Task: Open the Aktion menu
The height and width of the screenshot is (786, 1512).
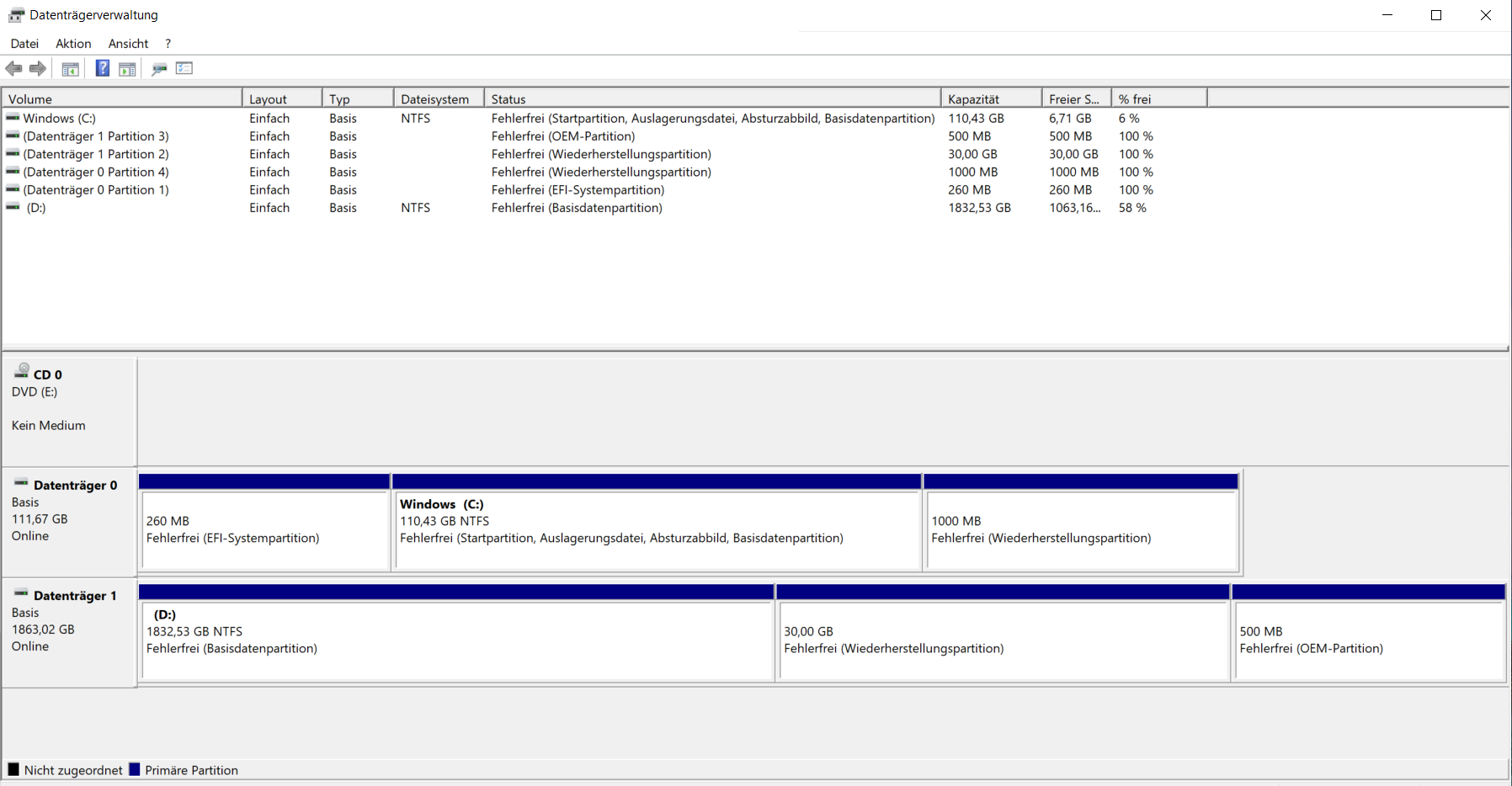Action: tap(73, 44)
